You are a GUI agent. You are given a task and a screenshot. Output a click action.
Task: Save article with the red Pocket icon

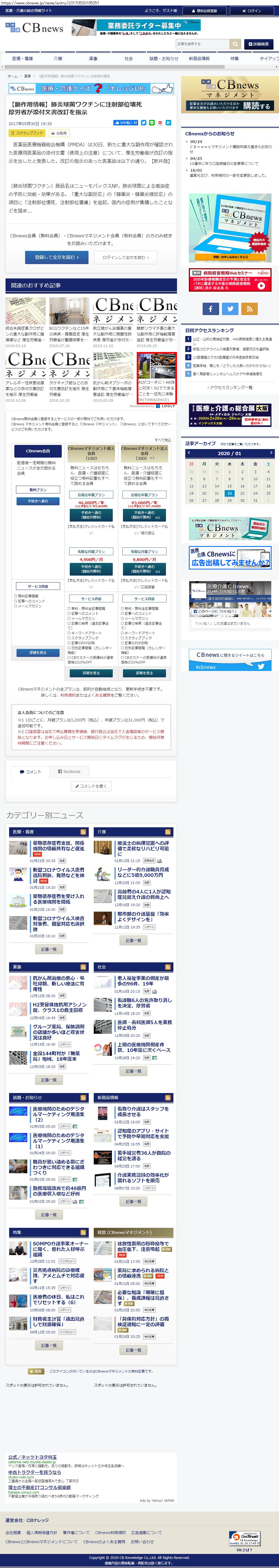[161, 122]
